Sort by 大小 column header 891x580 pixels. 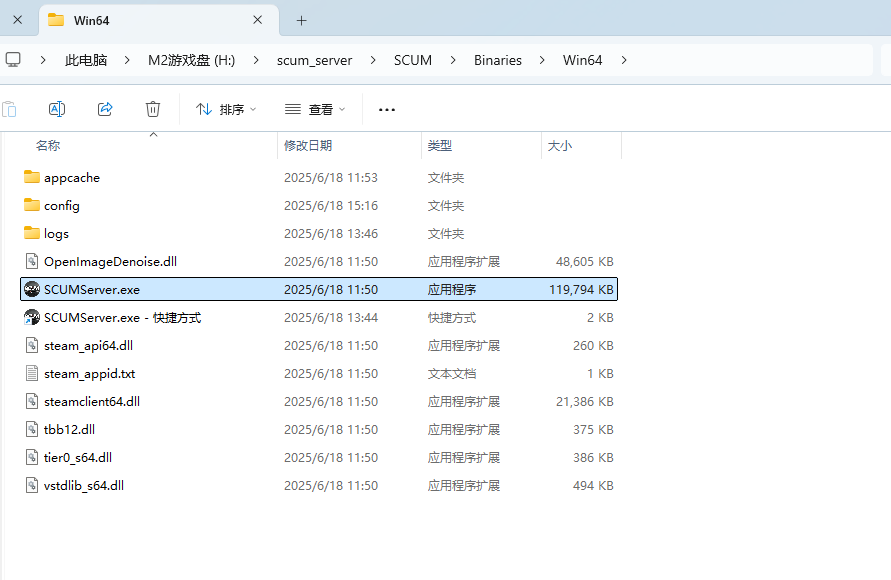click(x=560, y=146)
